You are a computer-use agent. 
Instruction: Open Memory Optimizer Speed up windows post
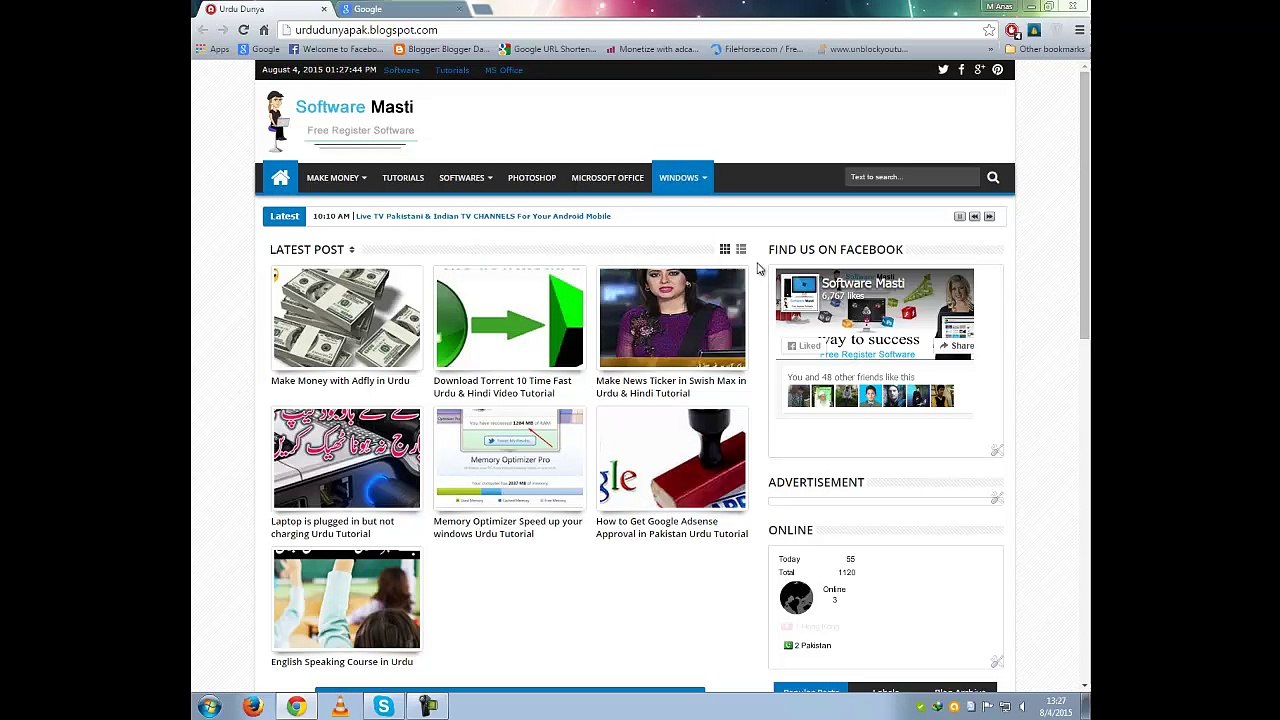(x=508, y=527)
